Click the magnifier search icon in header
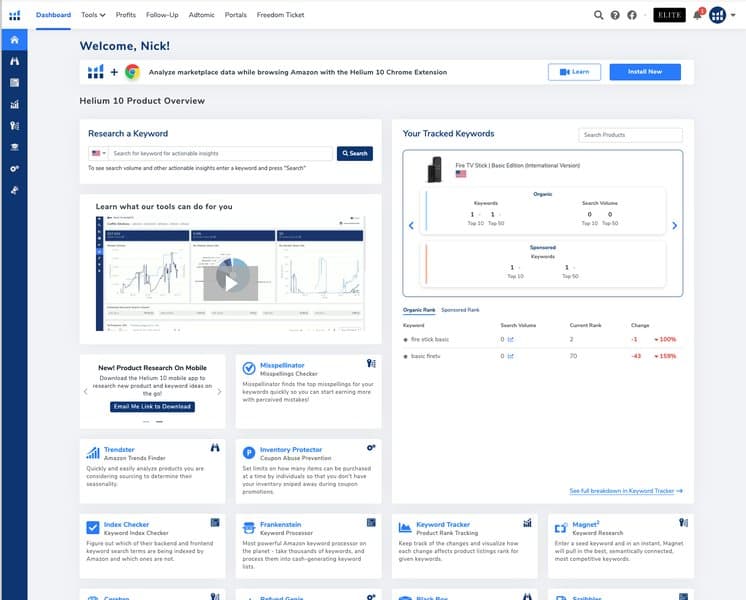 coord(599,15)
